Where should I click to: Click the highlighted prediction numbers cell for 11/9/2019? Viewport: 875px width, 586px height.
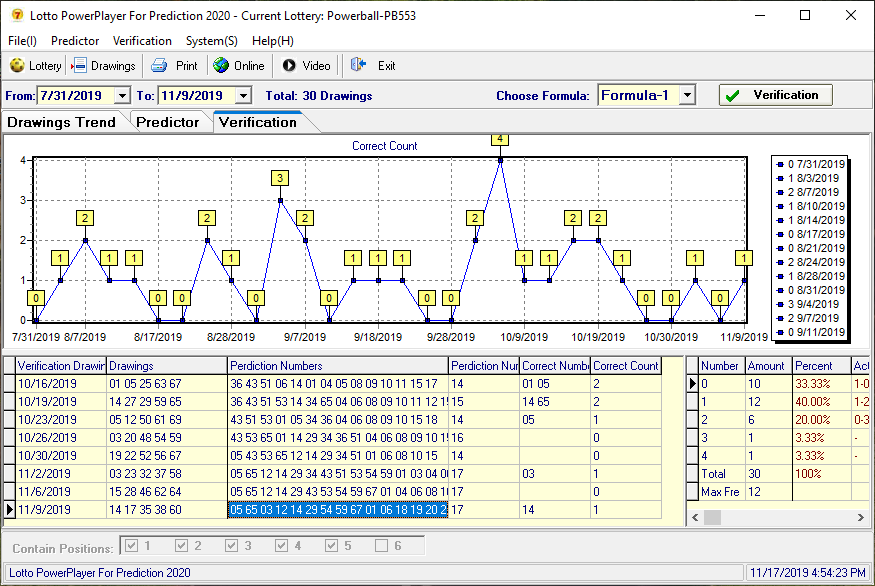click(x=338, y=510)
